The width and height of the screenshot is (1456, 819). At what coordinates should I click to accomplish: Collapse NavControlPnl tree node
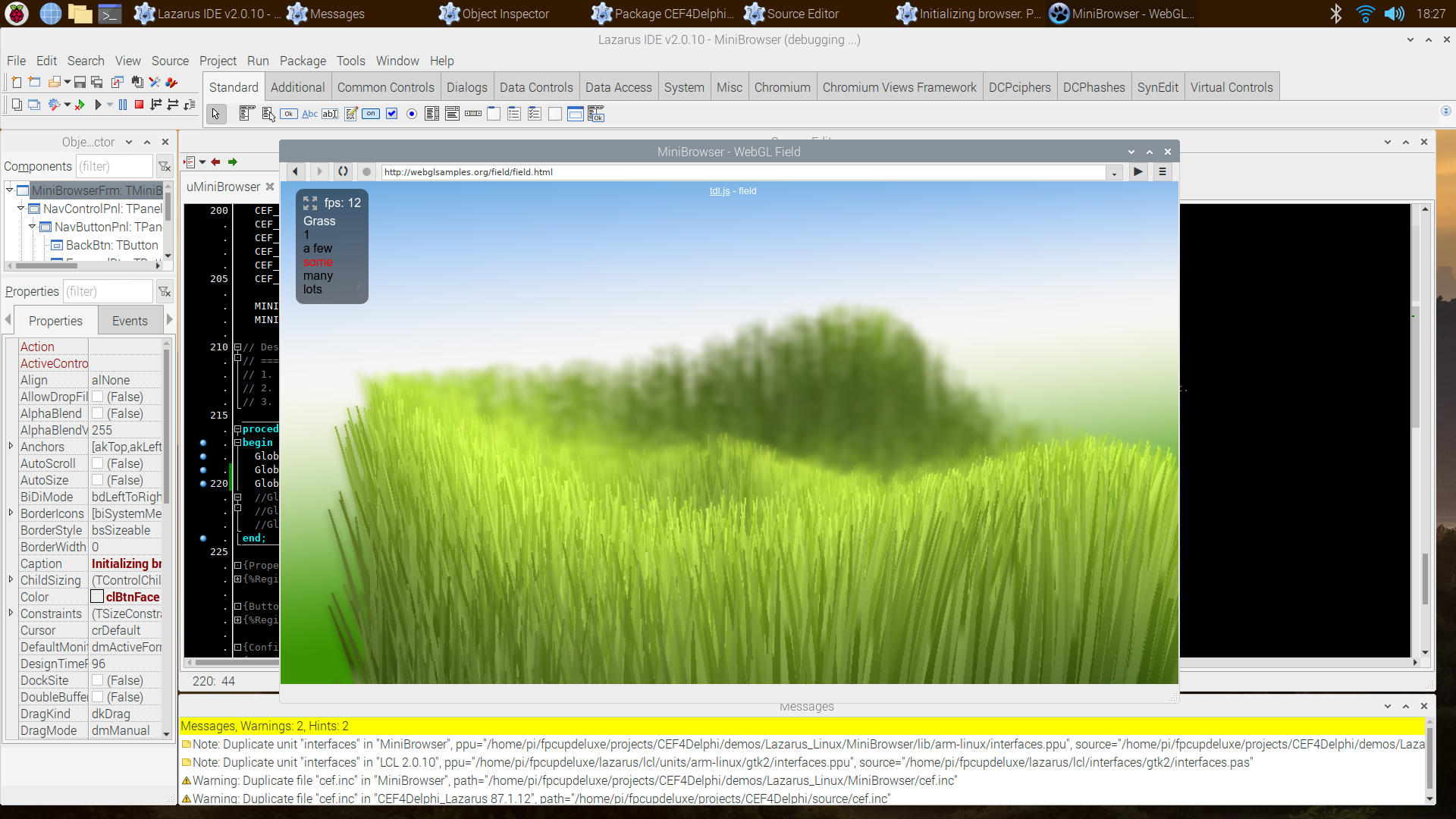tap(21, 208)
